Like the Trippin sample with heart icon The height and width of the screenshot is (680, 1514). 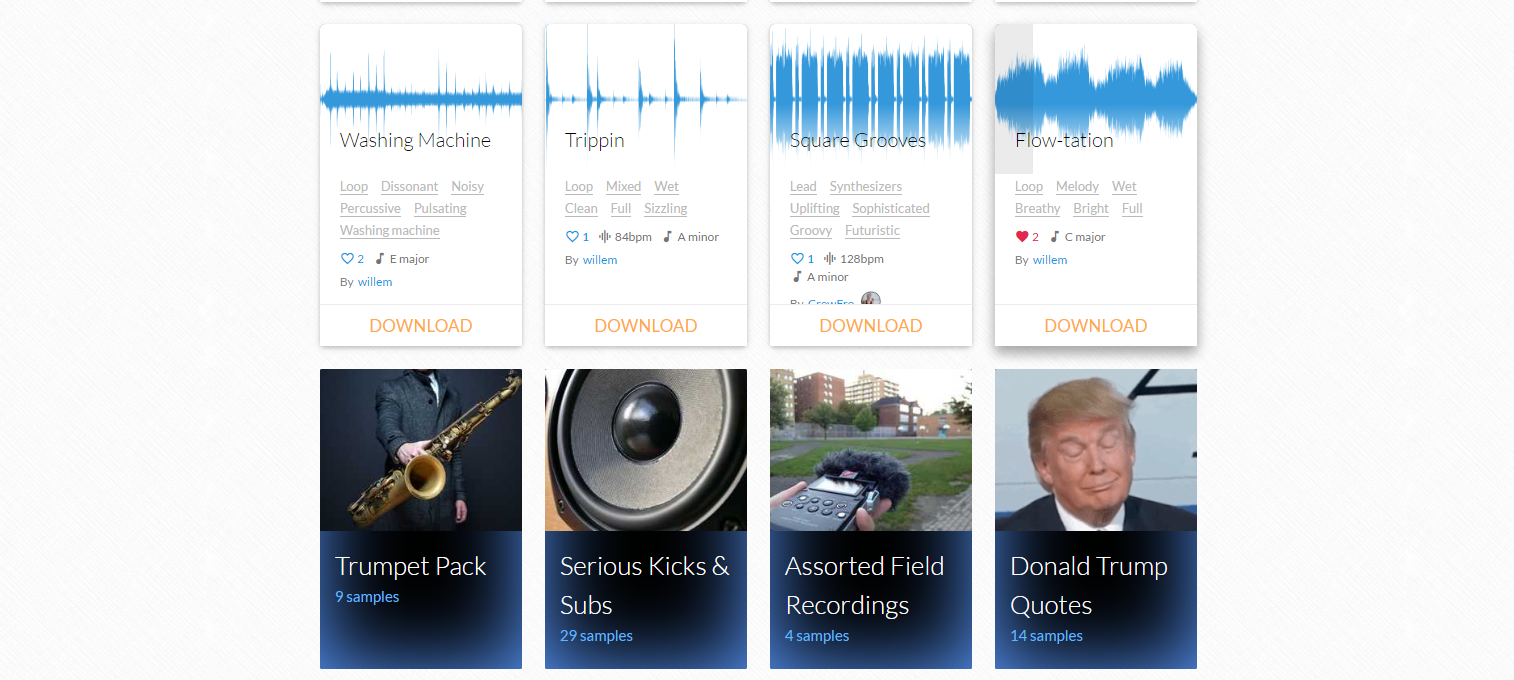572,237
